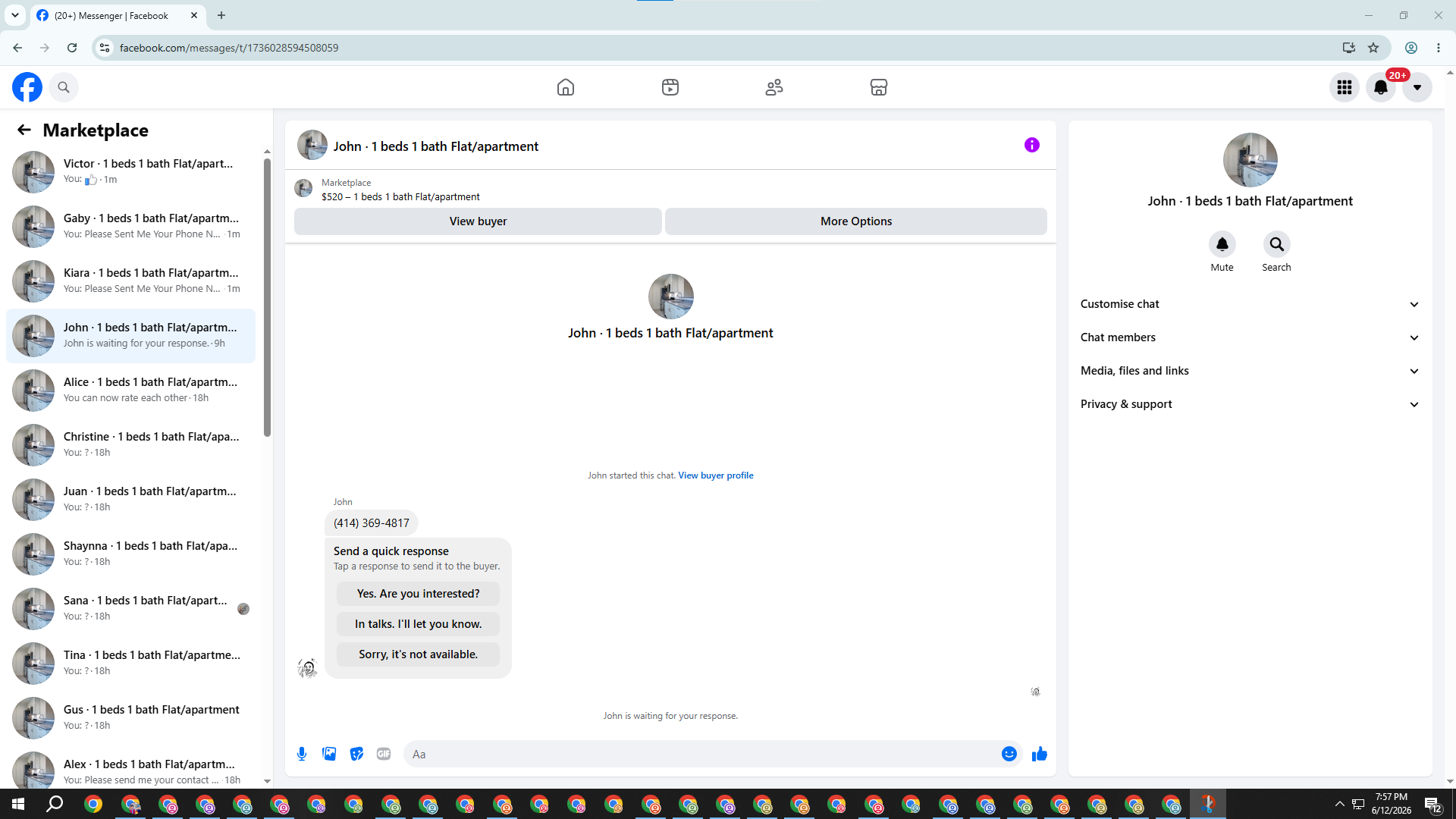This screenshot has width=1456, height=819.
Task: Open the apps grid menu
Action: (1345, 87)
